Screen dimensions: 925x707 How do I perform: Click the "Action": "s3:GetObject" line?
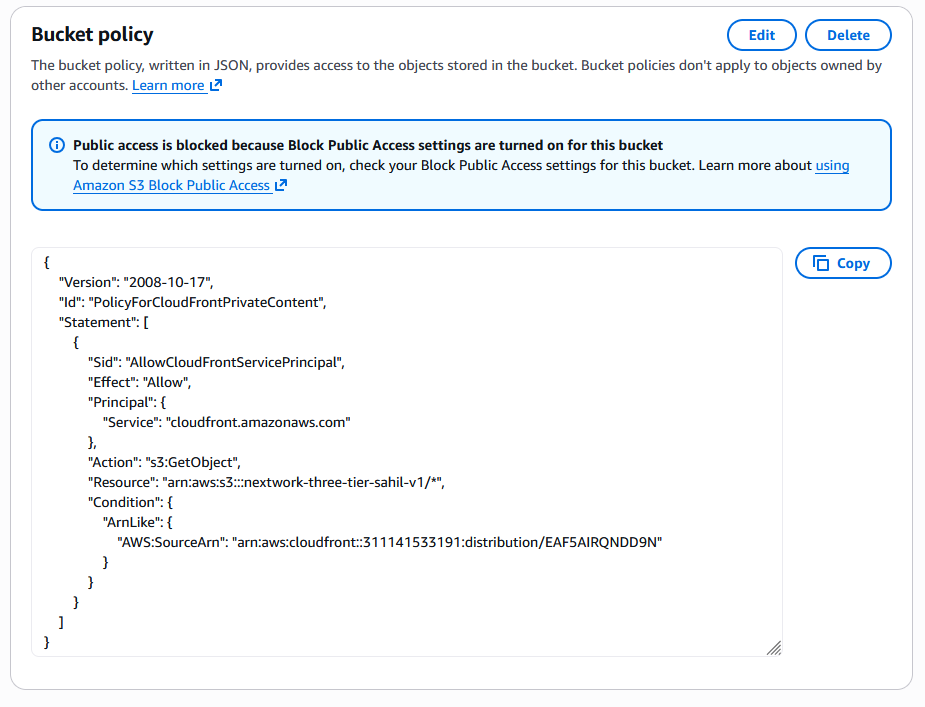coord(164,462)
